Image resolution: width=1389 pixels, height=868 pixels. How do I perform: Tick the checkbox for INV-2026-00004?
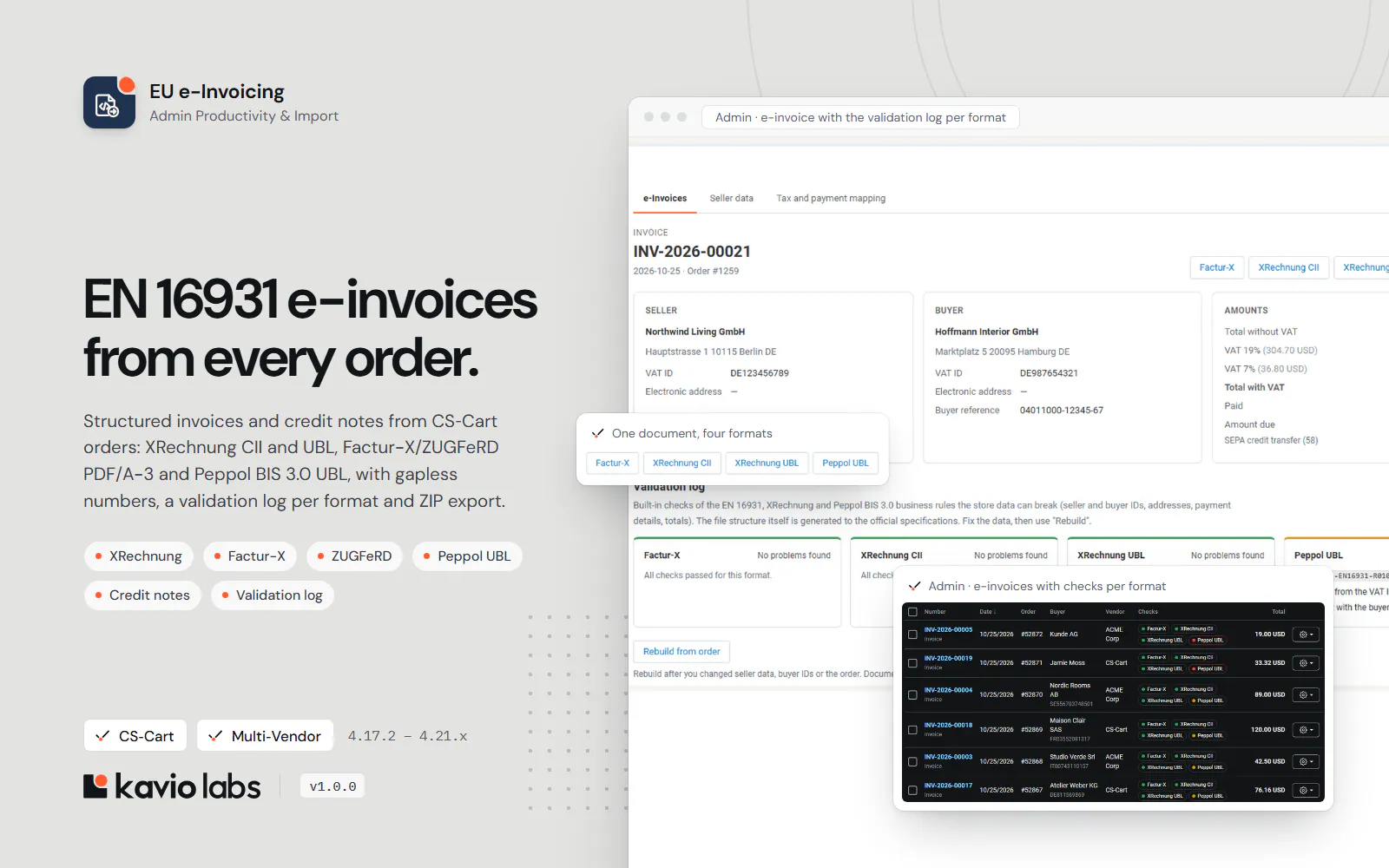(x=912, y=694)
